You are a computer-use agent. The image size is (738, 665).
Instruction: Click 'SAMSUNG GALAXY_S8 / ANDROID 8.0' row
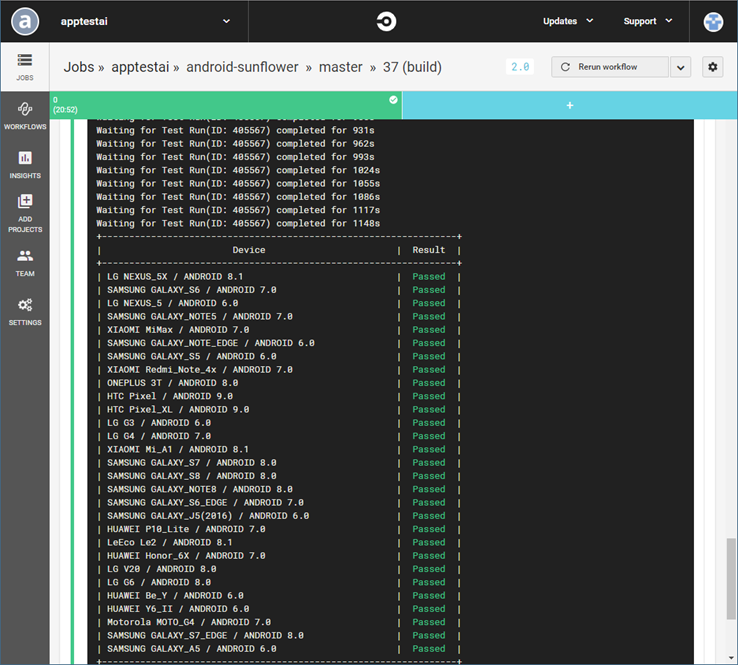(279, 476)
